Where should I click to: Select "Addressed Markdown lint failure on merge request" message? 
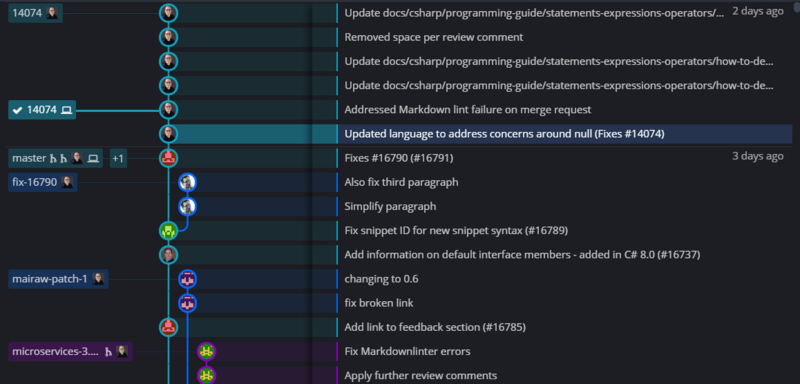point(468,110)
